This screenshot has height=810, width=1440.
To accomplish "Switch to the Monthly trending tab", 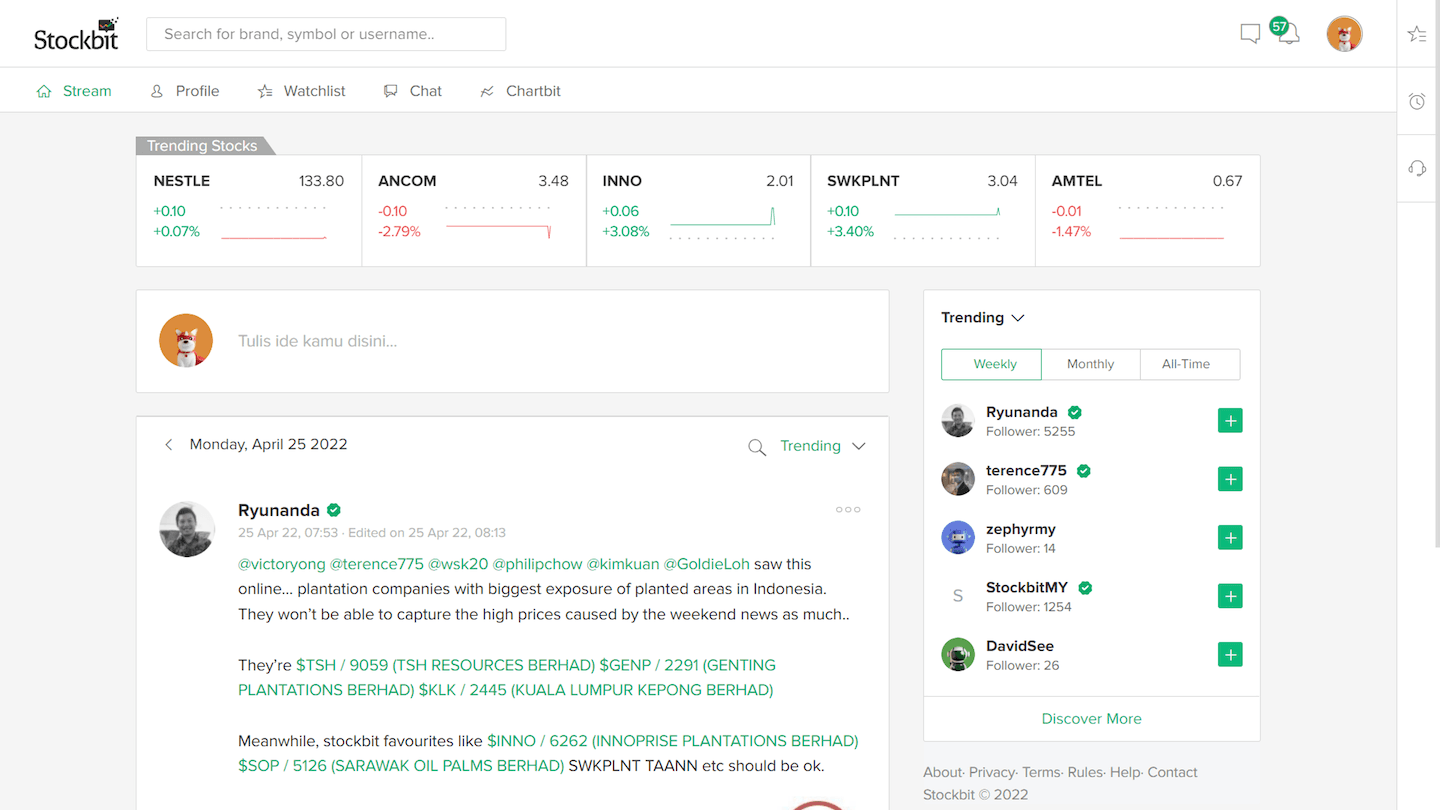I will [x=1090, y=364].
